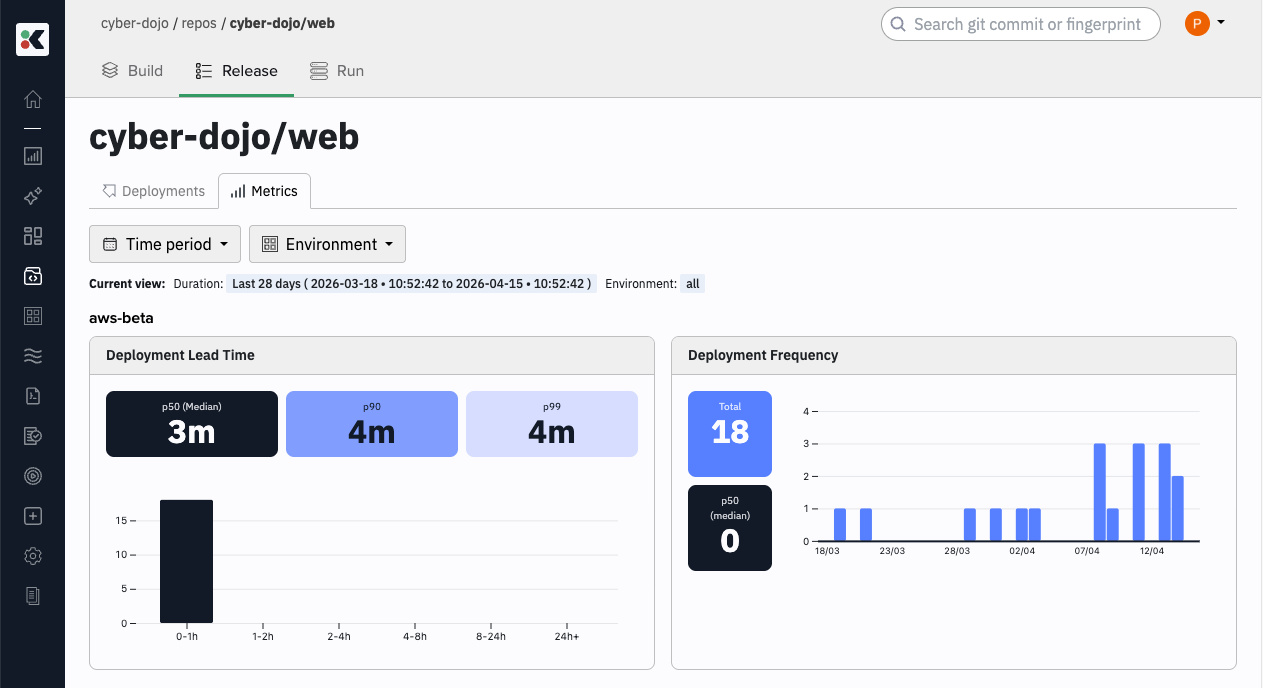This screenshot has width=1263, height=688.
Task: Click the 2-4h axis label
Action: pos(339,636)
